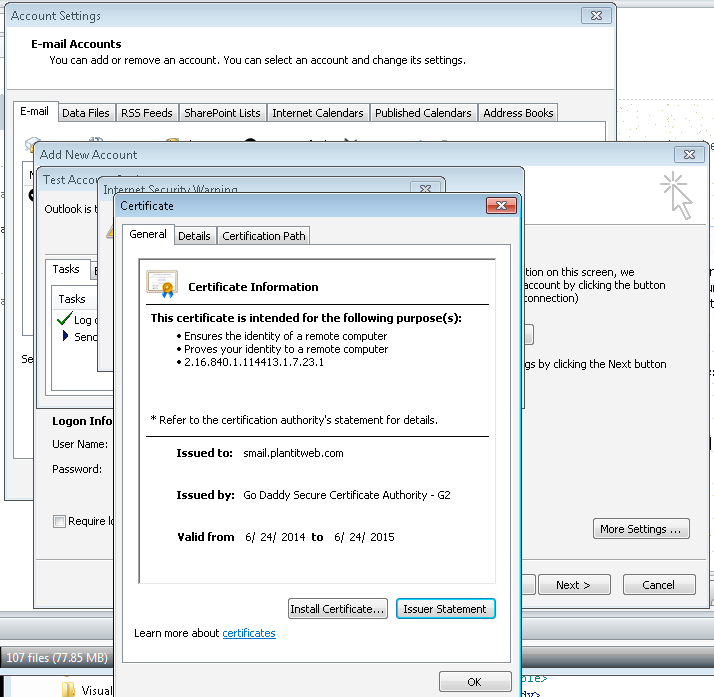Click 'Proves your identity to a remote computer'
The width and height of the screenshot is (714, 697).
pos(286,349)
